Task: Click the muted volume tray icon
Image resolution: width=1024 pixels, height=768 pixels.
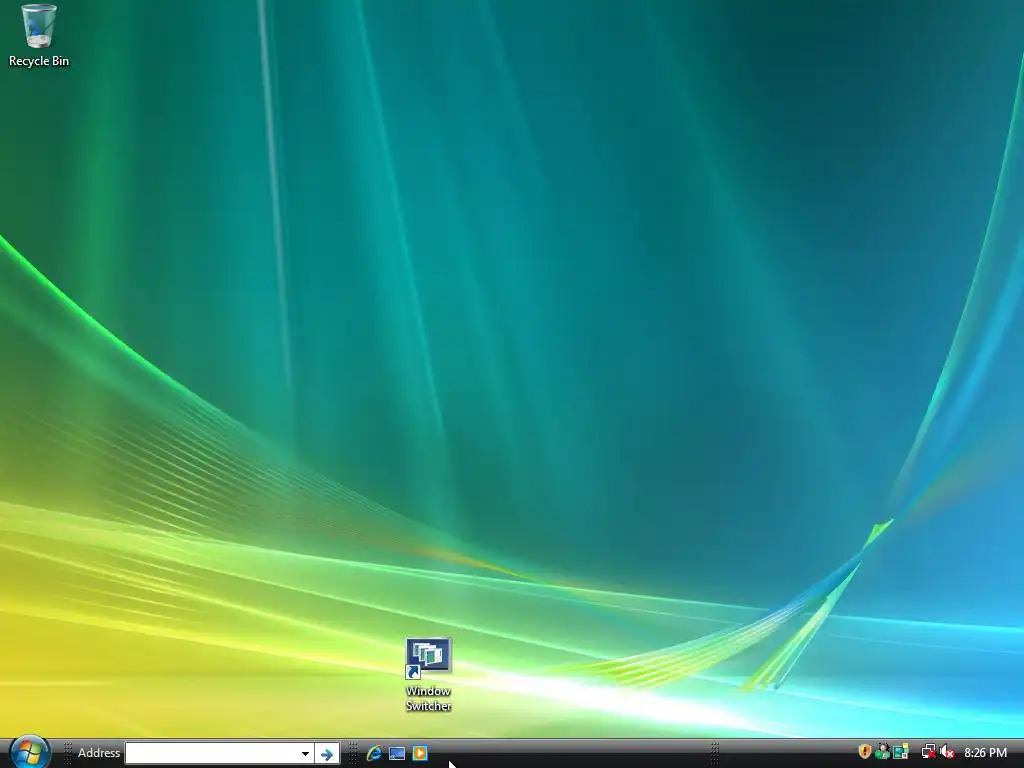Action: coord(947,752)
